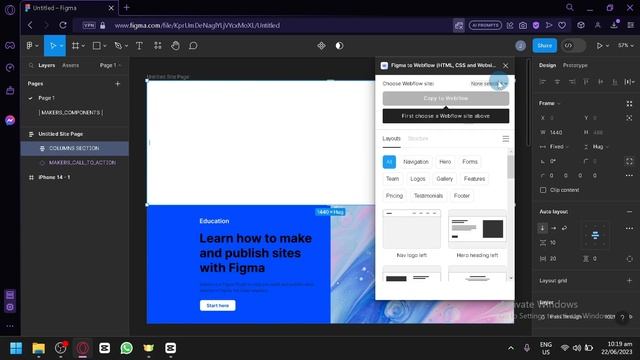Select the Hand tool

click(176, 46)
